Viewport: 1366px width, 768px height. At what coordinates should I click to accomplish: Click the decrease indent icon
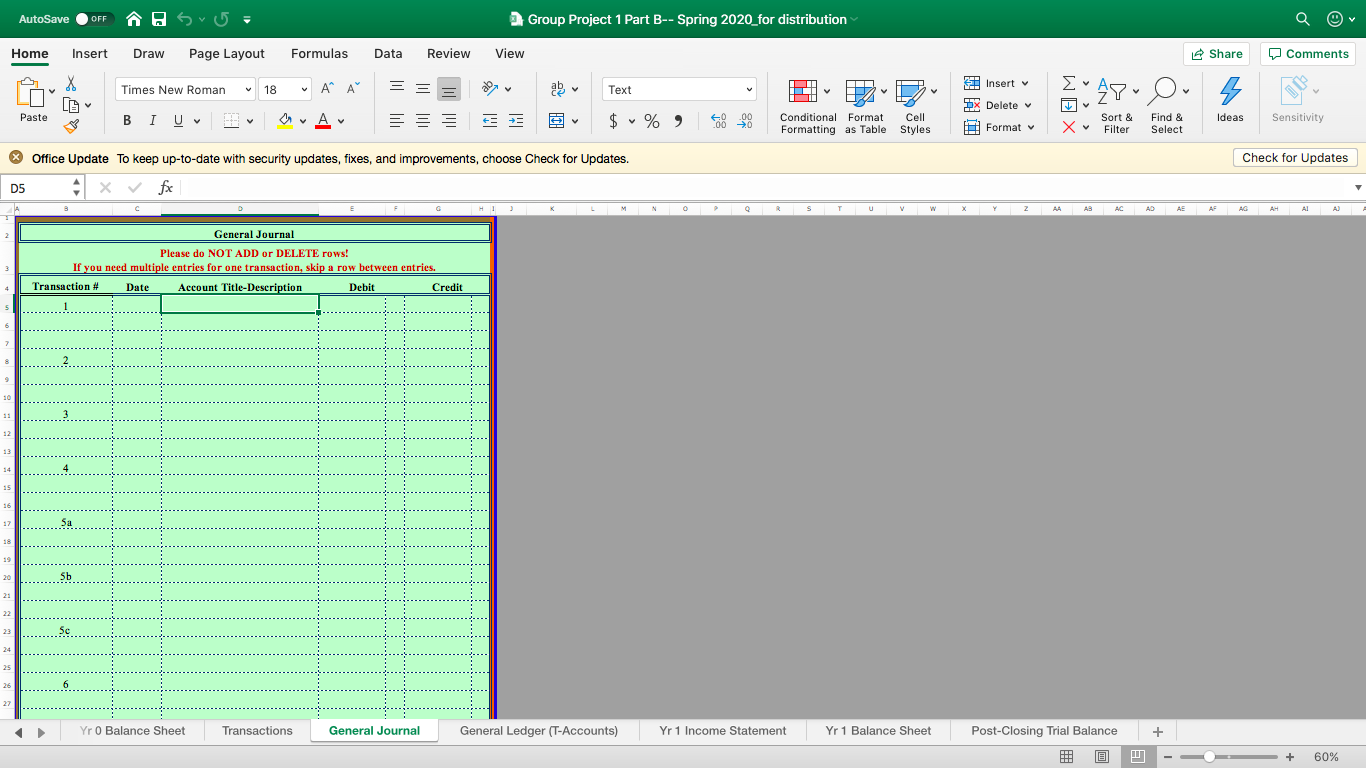(x=490, y=121)
